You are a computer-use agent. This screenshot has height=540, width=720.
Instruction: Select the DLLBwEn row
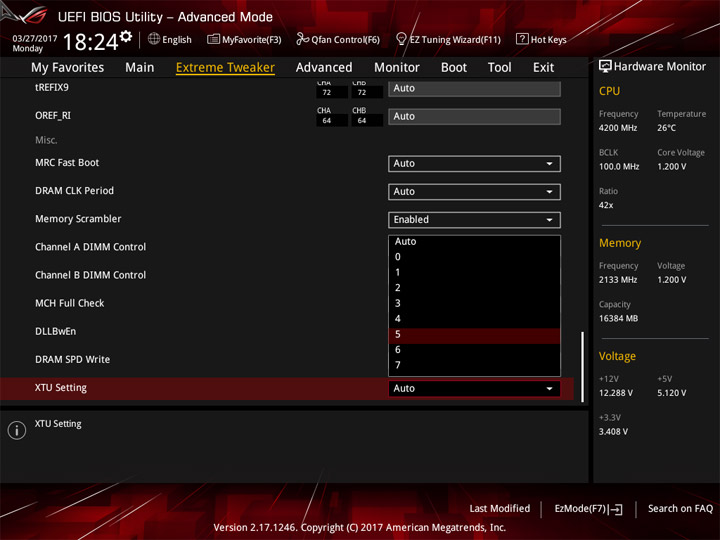pos(56,331)
